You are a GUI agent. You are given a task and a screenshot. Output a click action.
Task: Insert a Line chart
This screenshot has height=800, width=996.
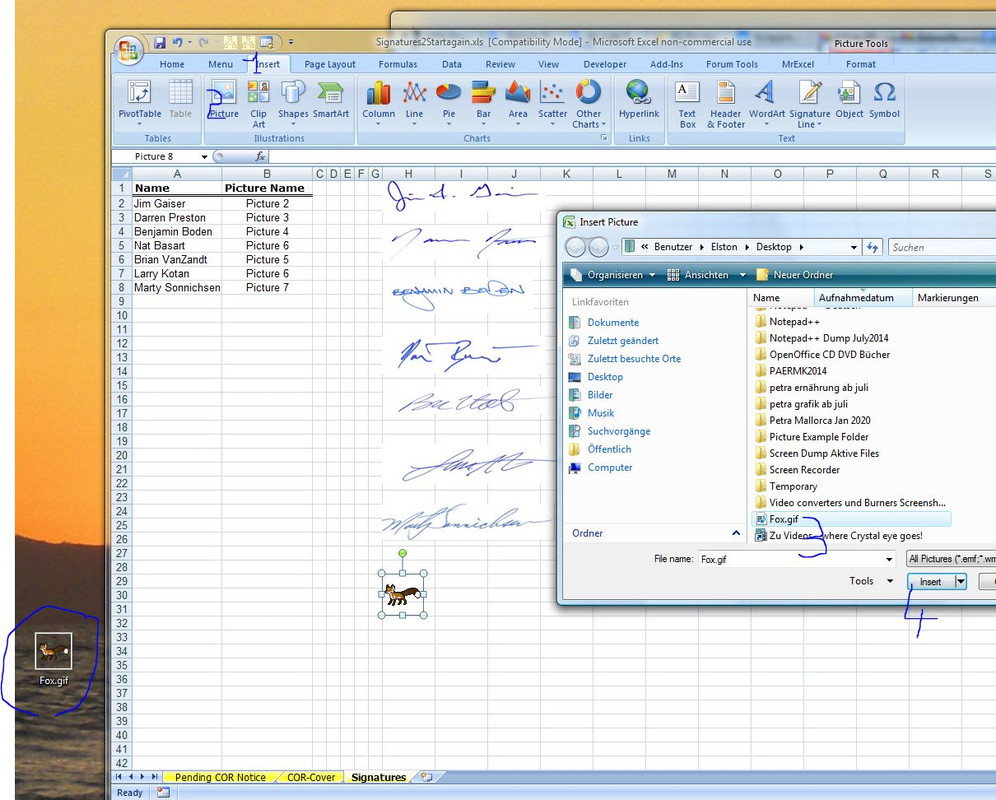[x=414, y=102]
